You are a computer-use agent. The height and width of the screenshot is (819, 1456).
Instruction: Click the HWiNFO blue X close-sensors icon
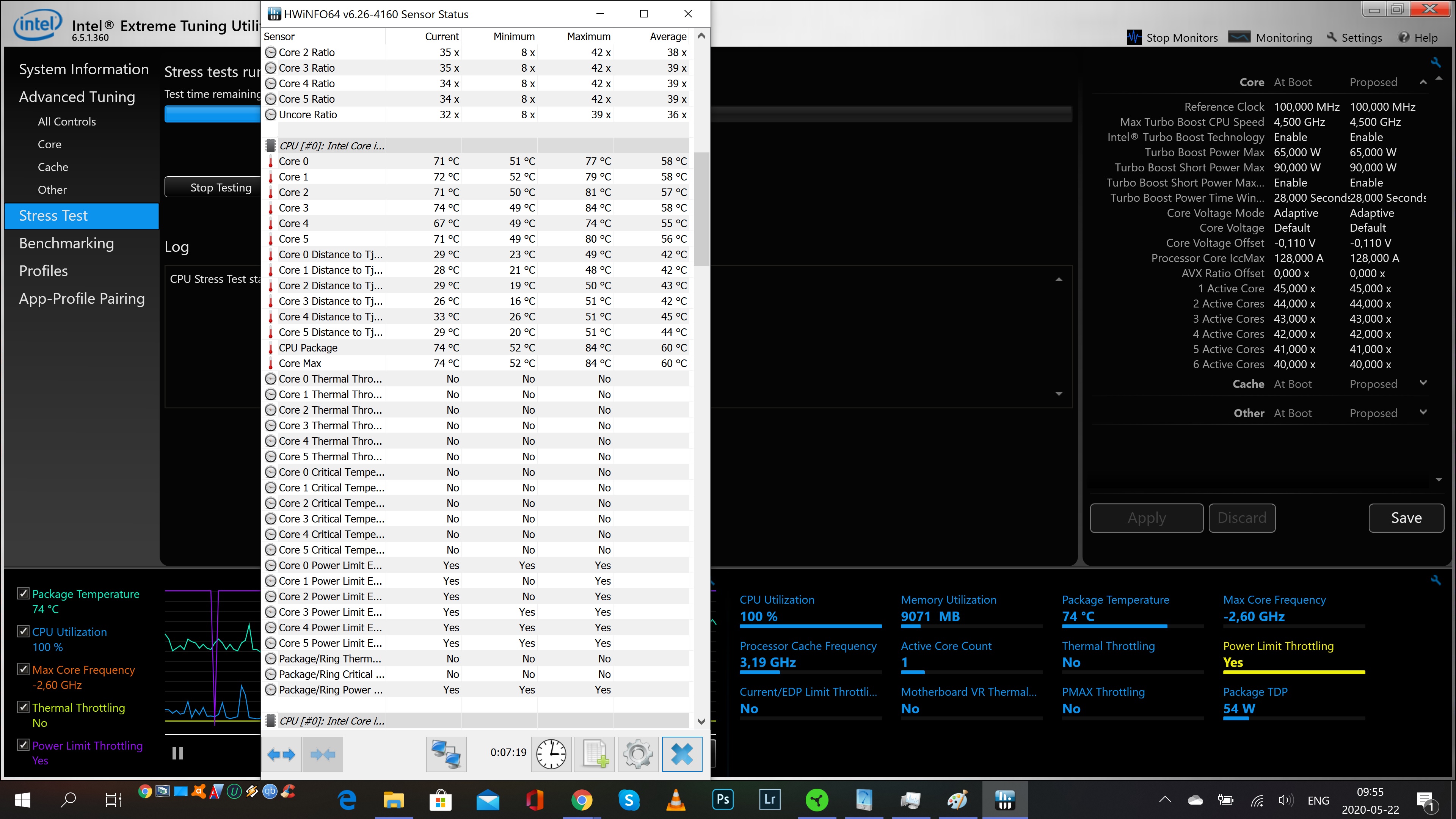pos(682,753)
